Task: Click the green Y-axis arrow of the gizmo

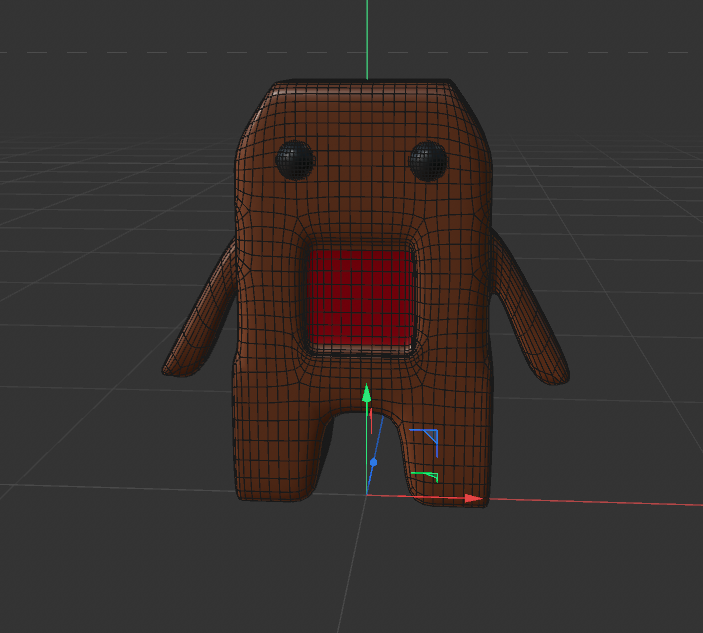Action: point(367,393)
